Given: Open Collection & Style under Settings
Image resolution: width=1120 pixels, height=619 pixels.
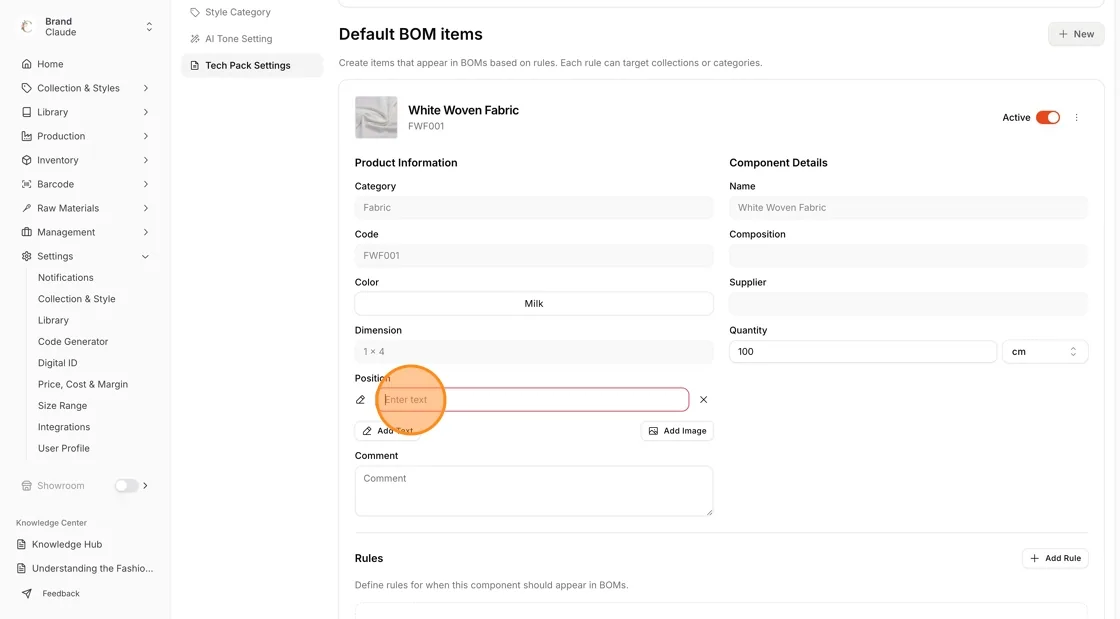Looking at the screenshot, I should (x=76, y=298).
